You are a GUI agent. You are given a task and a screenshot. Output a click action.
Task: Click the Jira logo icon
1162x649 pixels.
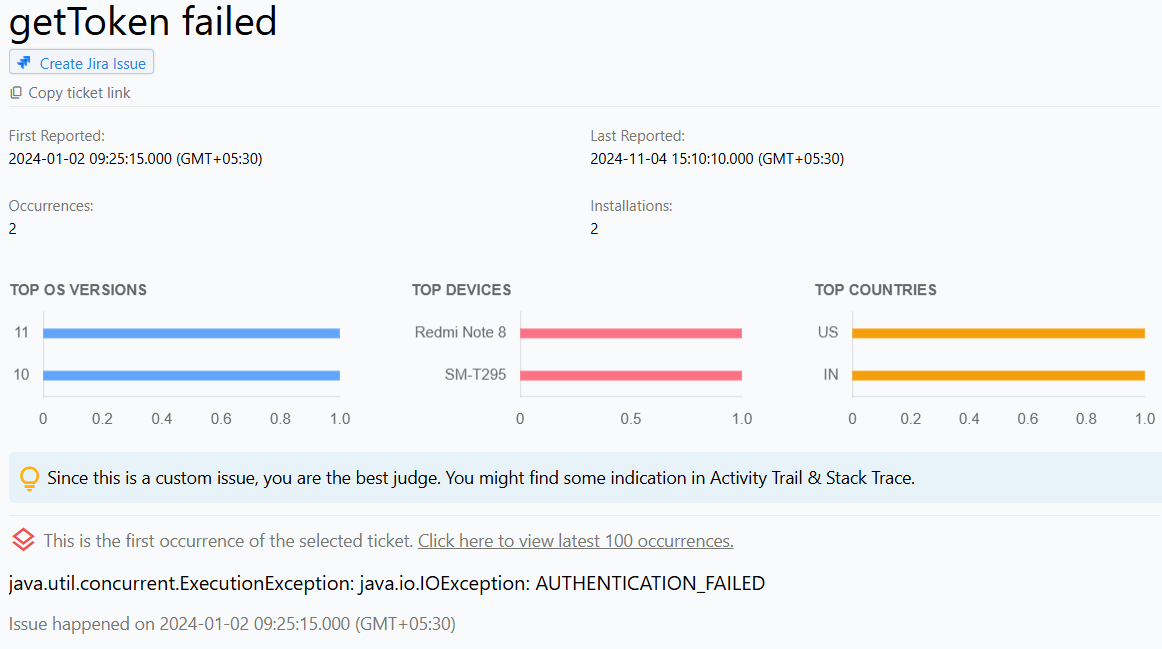[24, 63]
